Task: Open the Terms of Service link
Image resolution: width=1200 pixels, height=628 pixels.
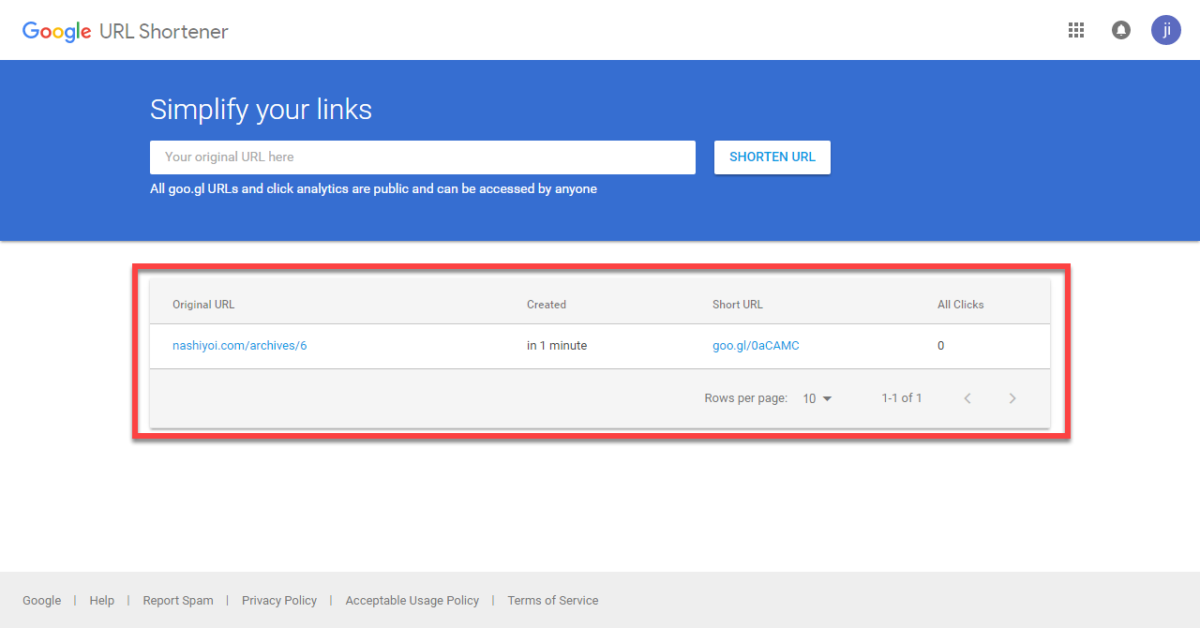Action: [x=553, y=600]
